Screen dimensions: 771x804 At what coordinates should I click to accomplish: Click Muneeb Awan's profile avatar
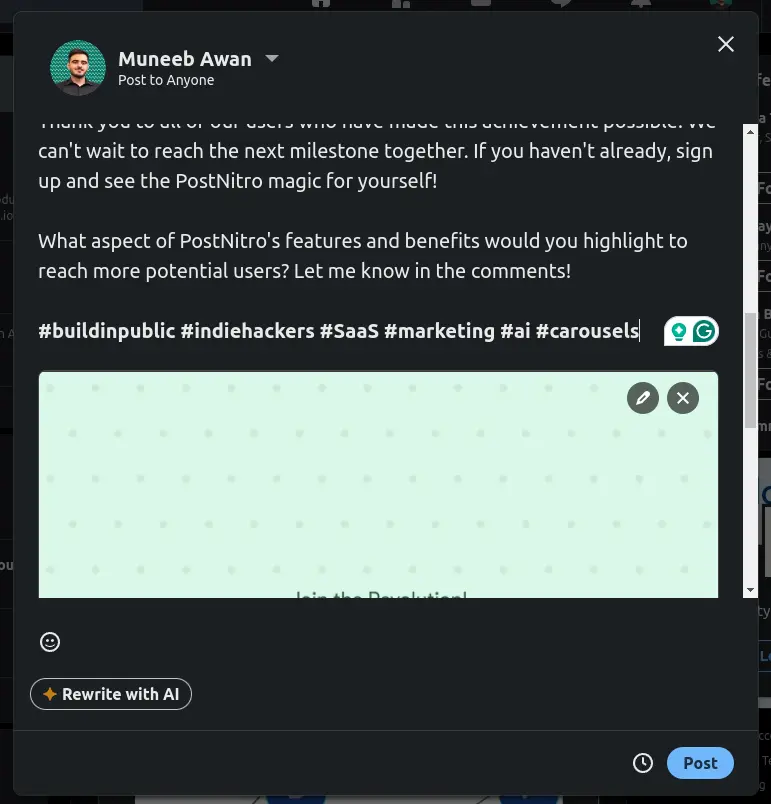78,68
